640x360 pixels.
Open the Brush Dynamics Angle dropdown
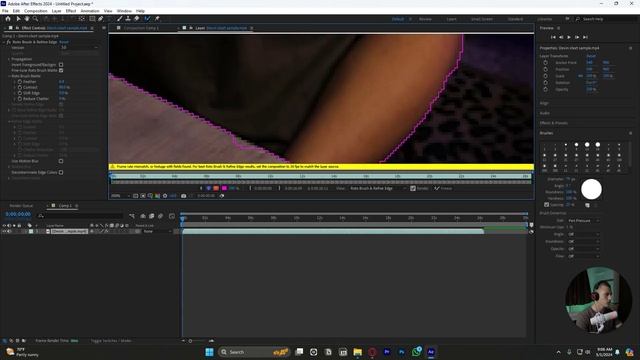[x=583, y=234]
